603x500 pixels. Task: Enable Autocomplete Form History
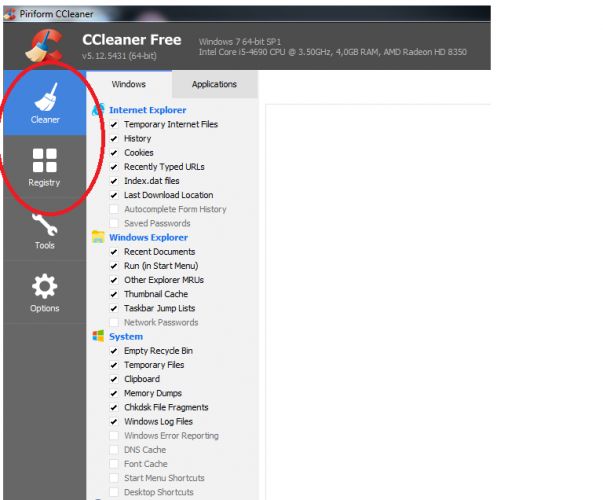(x=114, y=209)
